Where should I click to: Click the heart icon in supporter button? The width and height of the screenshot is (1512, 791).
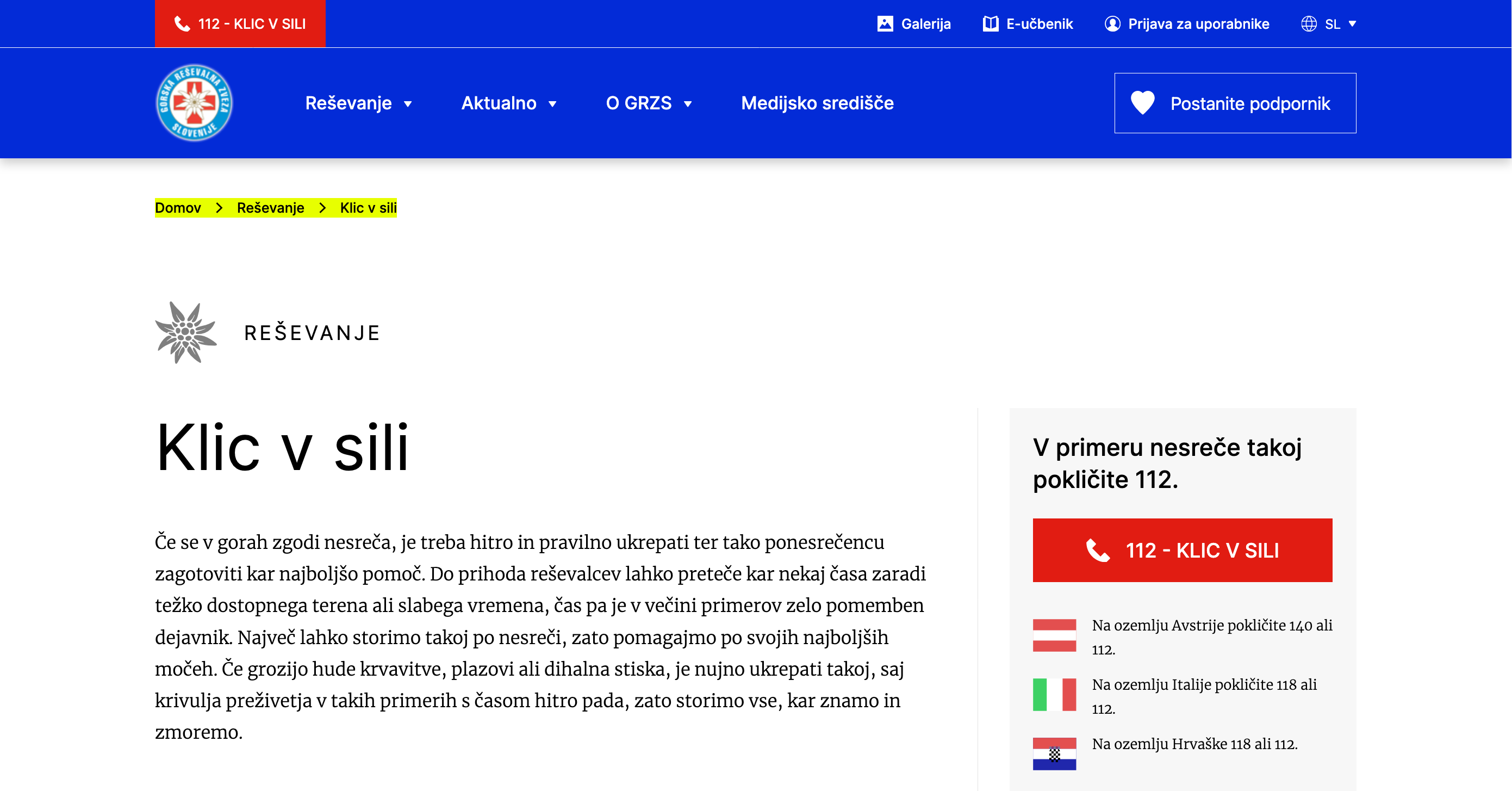pos(1142,103)
